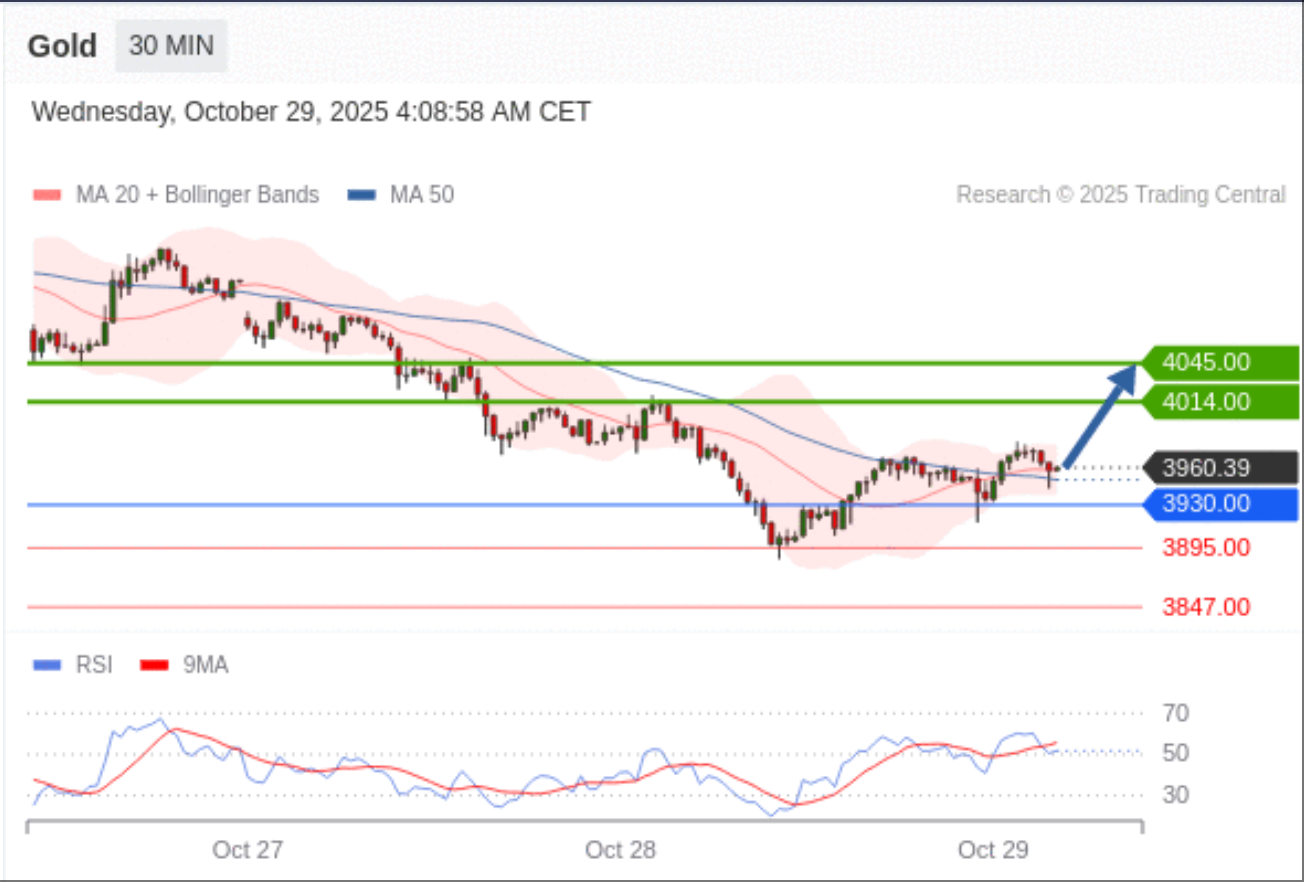This screenshot has width=1304, height=882.
Task: Click the Oct 27 date axis label
Action: tap(247, 850)
